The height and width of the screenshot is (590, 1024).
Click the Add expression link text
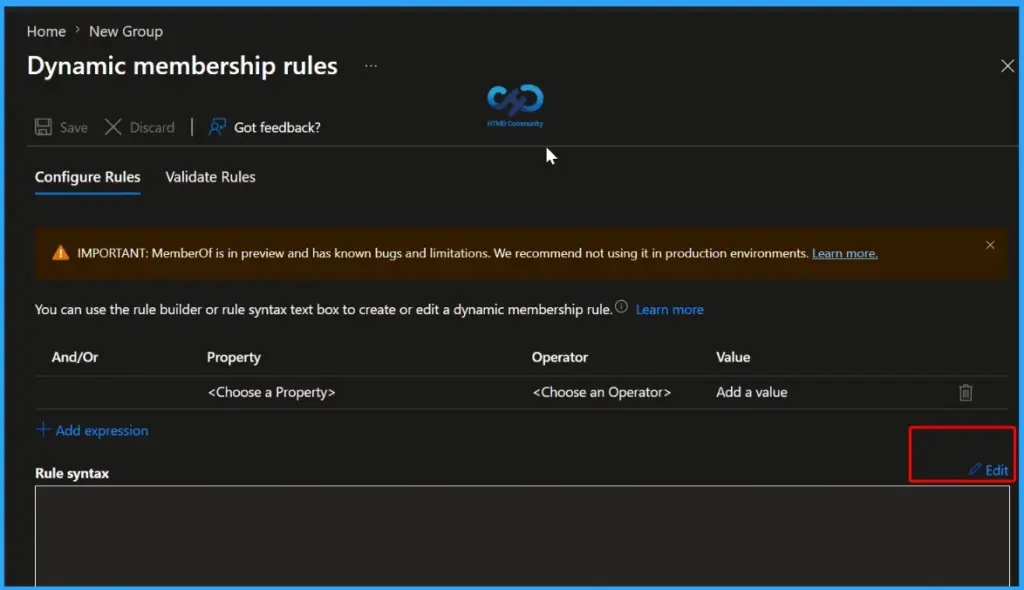pyautogui.click(x=102, y=431)
